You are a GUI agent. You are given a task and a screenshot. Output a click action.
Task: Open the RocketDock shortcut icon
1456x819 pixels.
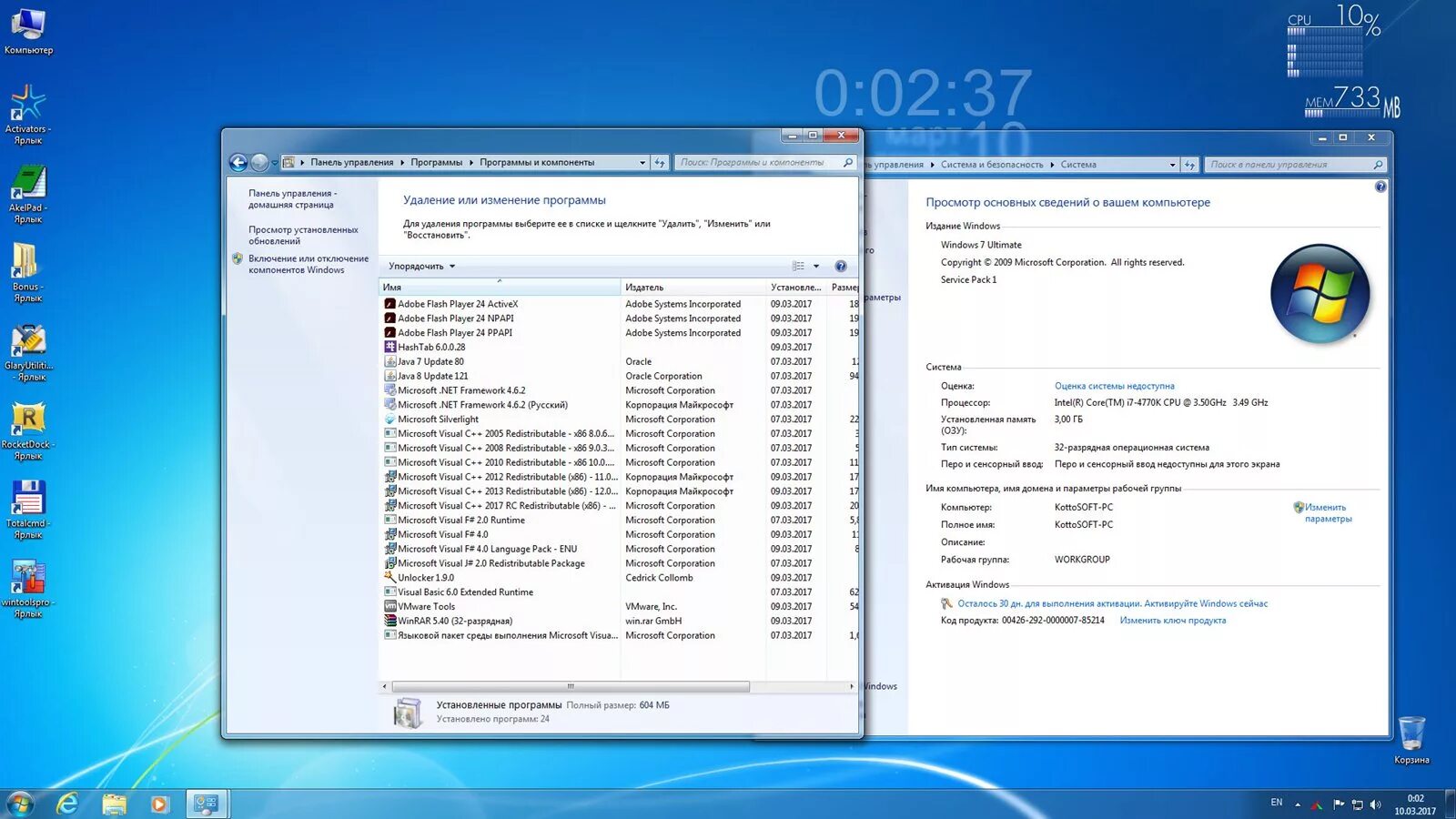28,431
